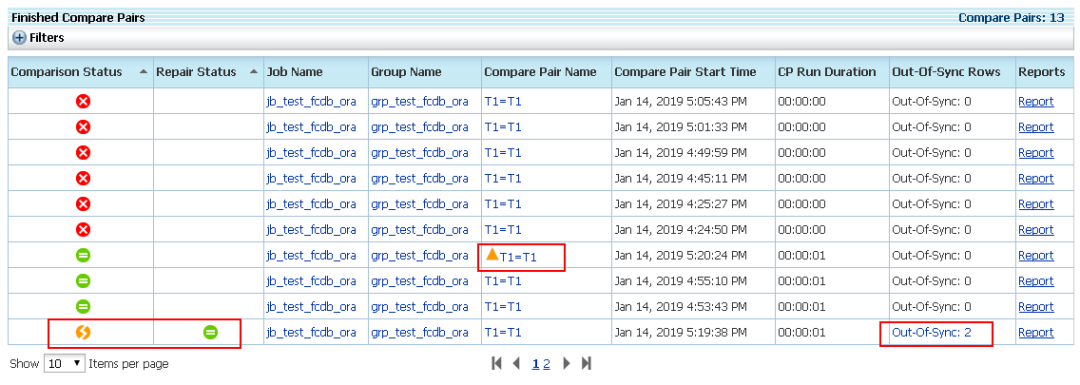Viewport: 1080px width, 385px height.
Task: Open jb_test_fcdb_ora job in 4:49:59 PM row
Action: pos(311,153)
